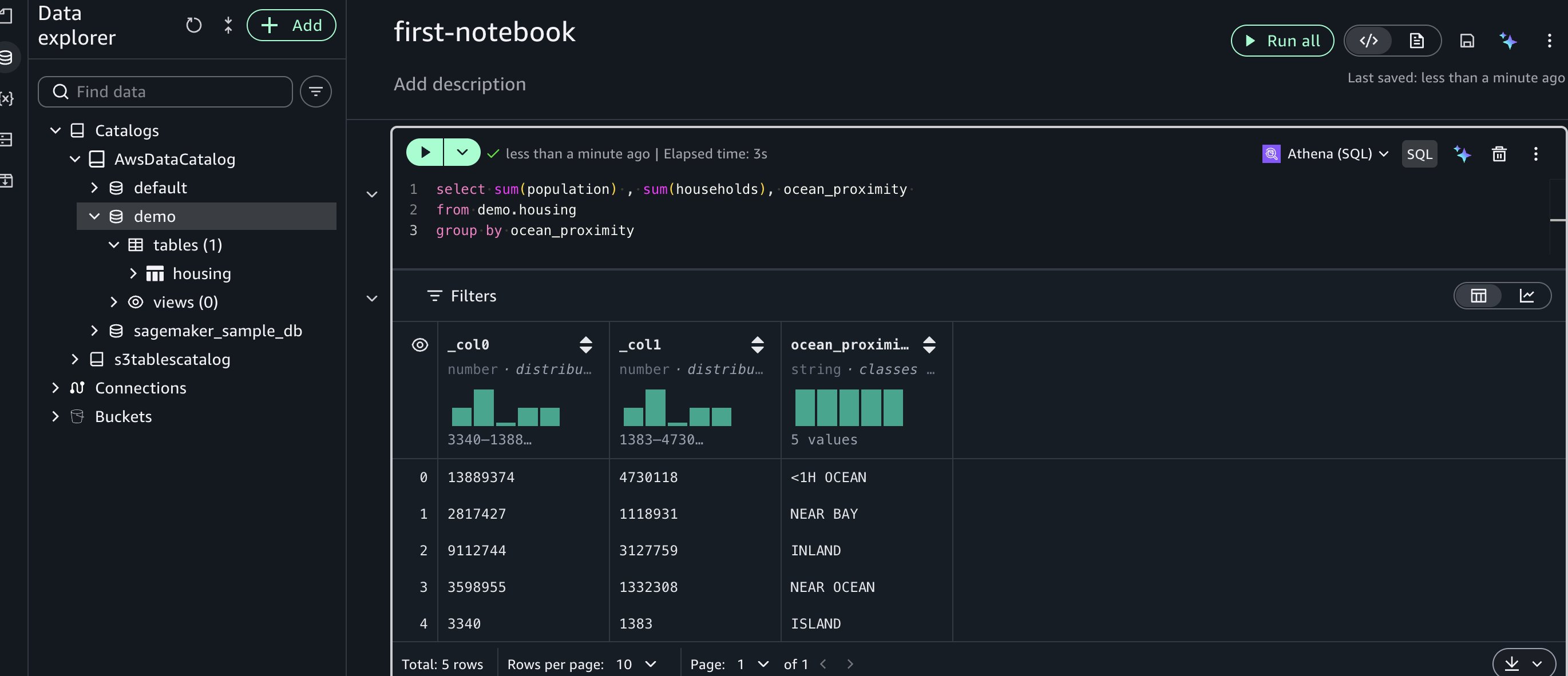1568x676 pixels.
Task: Switch results to table view
Action: (x=1479, y=296)
